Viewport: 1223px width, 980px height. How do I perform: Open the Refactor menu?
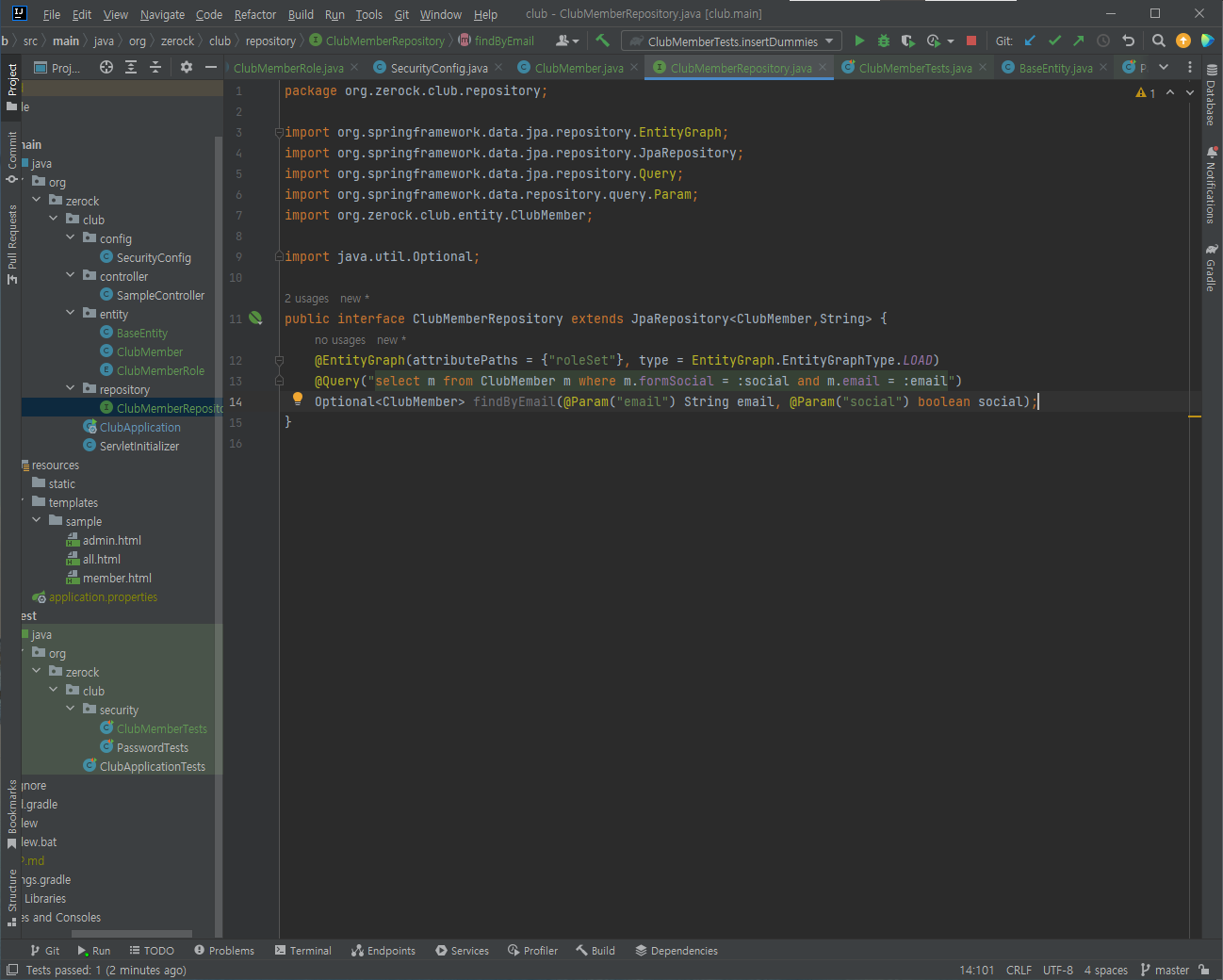point(255,14)
